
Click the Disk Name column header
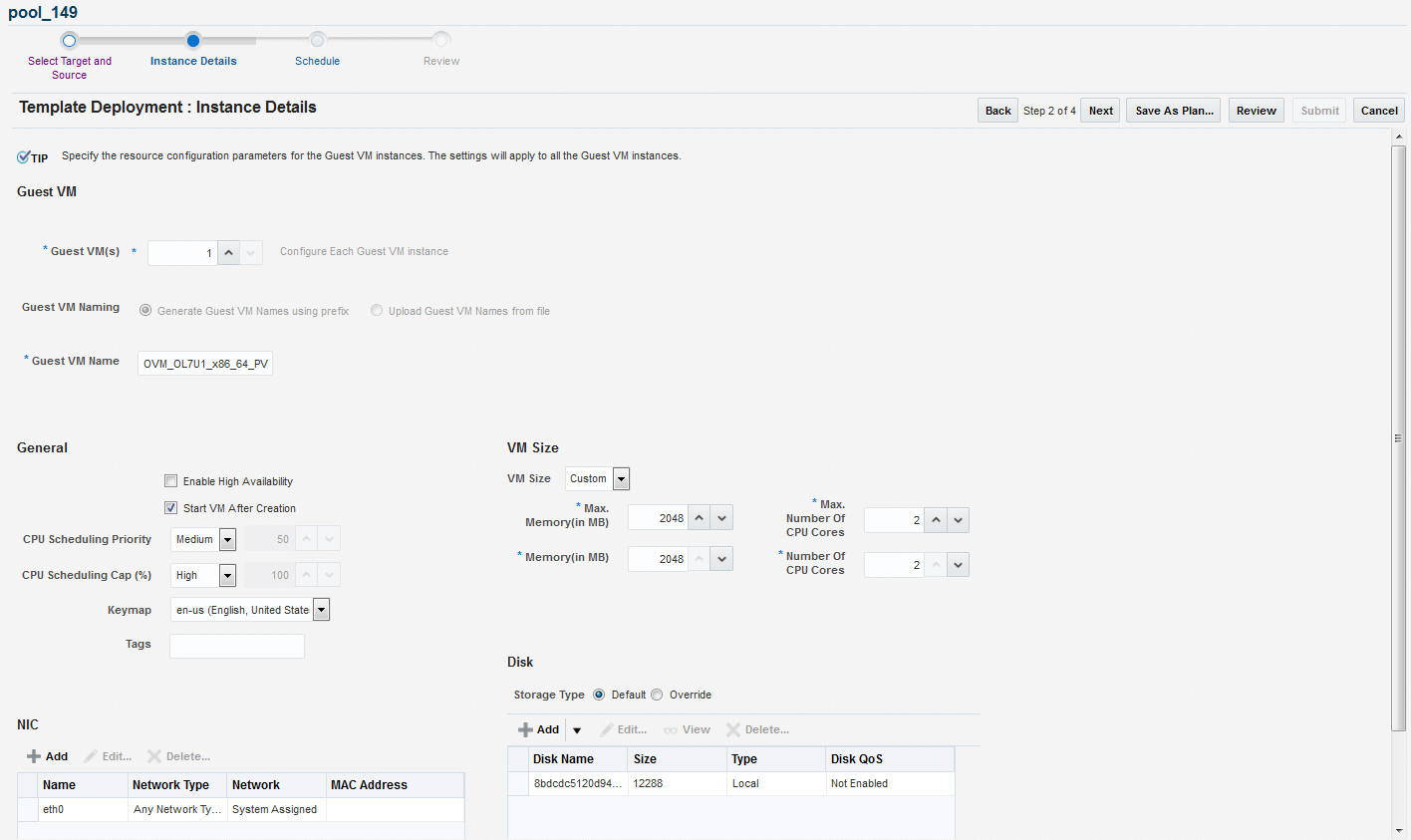[579, 759]
